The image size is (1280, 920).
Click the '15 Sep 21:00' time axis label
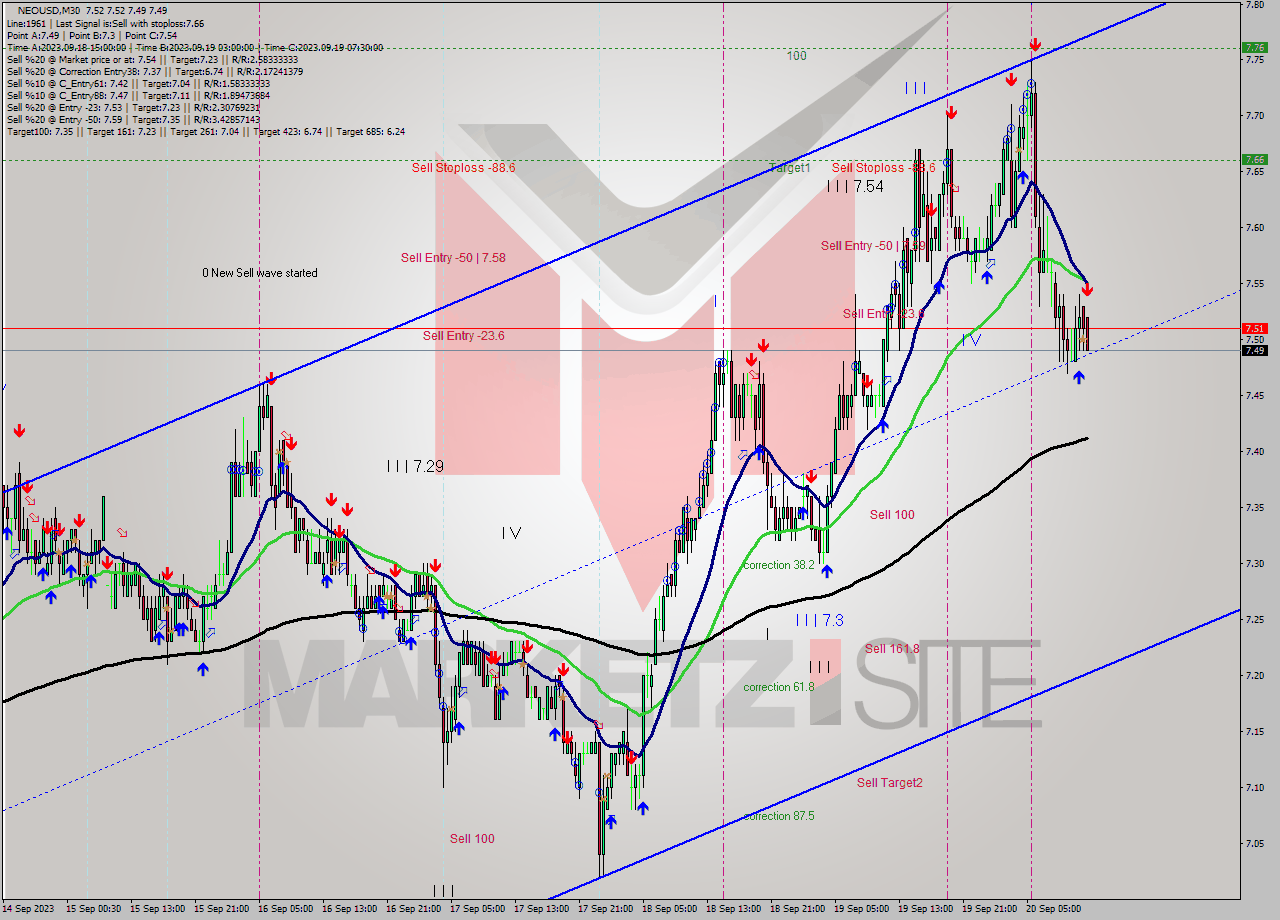point(221,909)
